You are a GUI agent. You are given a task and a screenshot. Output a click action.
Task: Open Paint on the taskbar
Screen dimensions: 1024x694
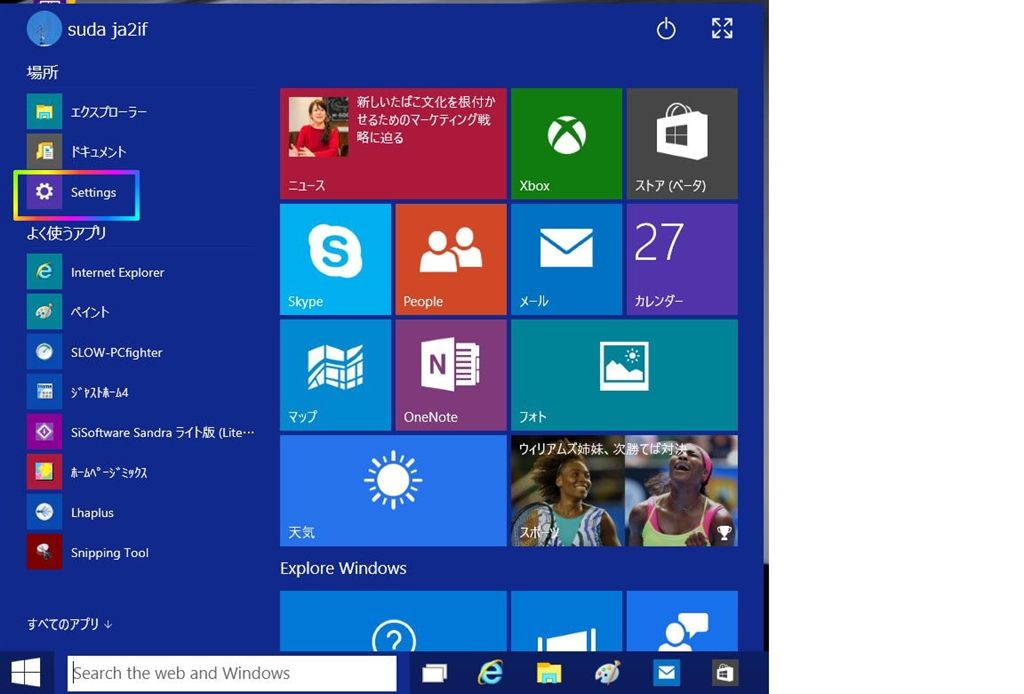[x=607, y=672]
